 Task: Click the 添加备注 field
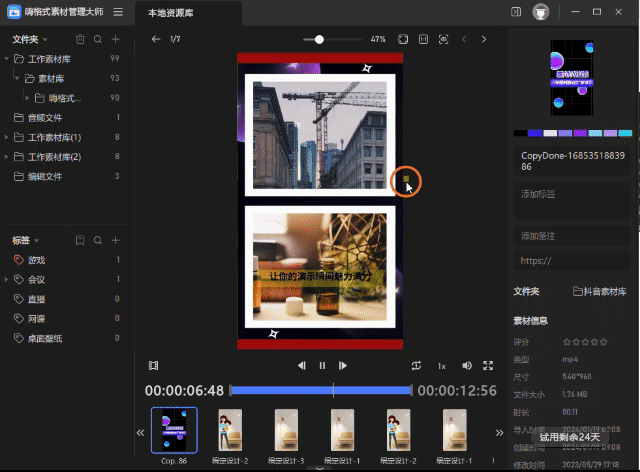(x=571, y=236)
